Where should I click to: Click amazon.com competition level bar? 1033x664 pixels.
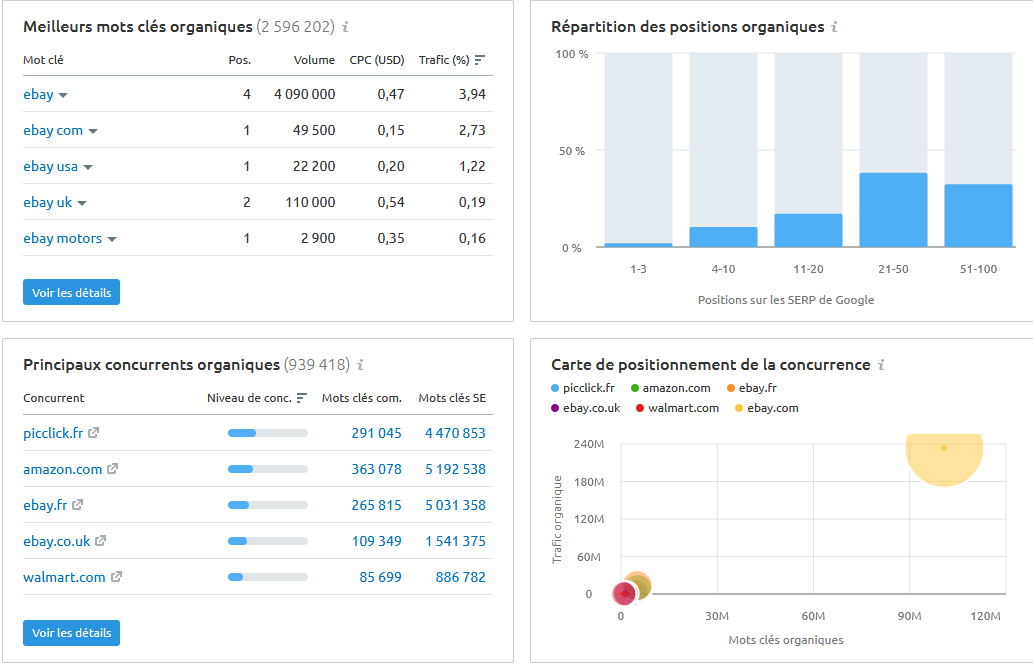pyautogui.click(x=267, y=469)
